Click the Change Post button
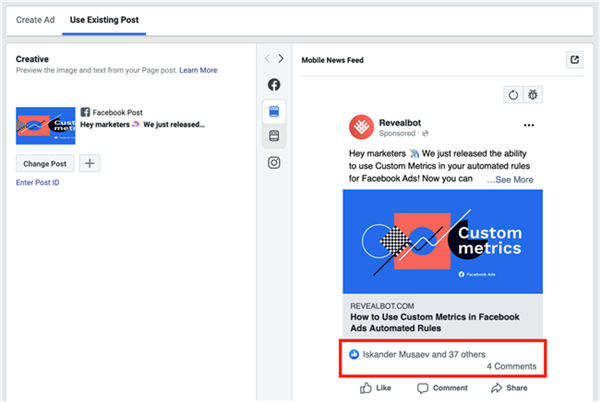 (44, 163)
